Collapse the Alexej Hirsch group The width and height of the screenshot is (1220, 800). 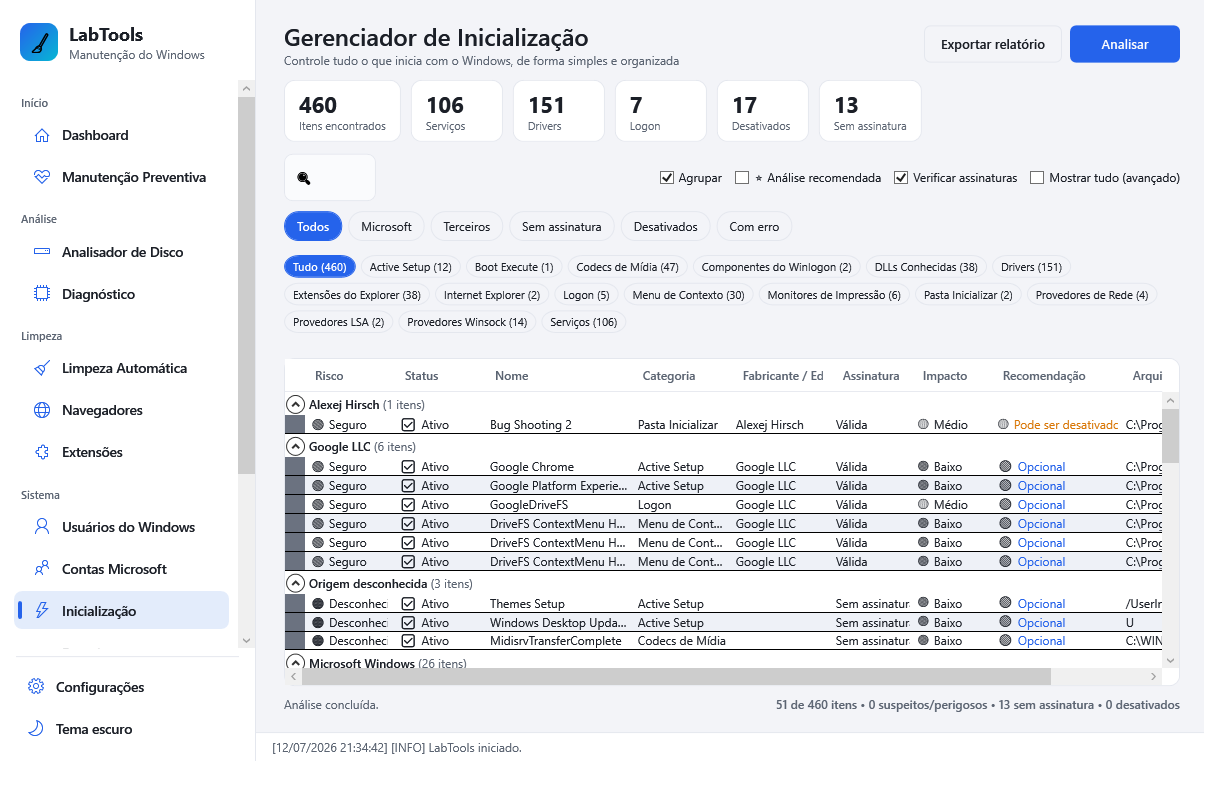click(x=295, y=405)
